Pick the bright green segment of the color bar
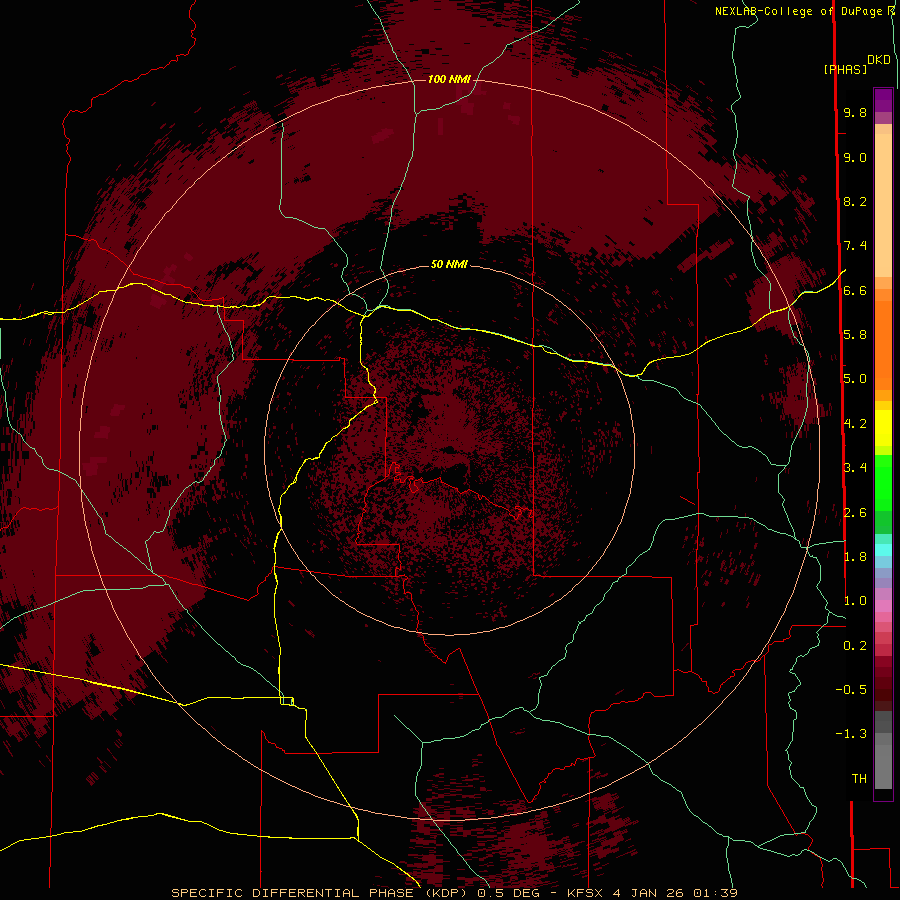Screen dimensions: 900x900 tap(883, 482)
